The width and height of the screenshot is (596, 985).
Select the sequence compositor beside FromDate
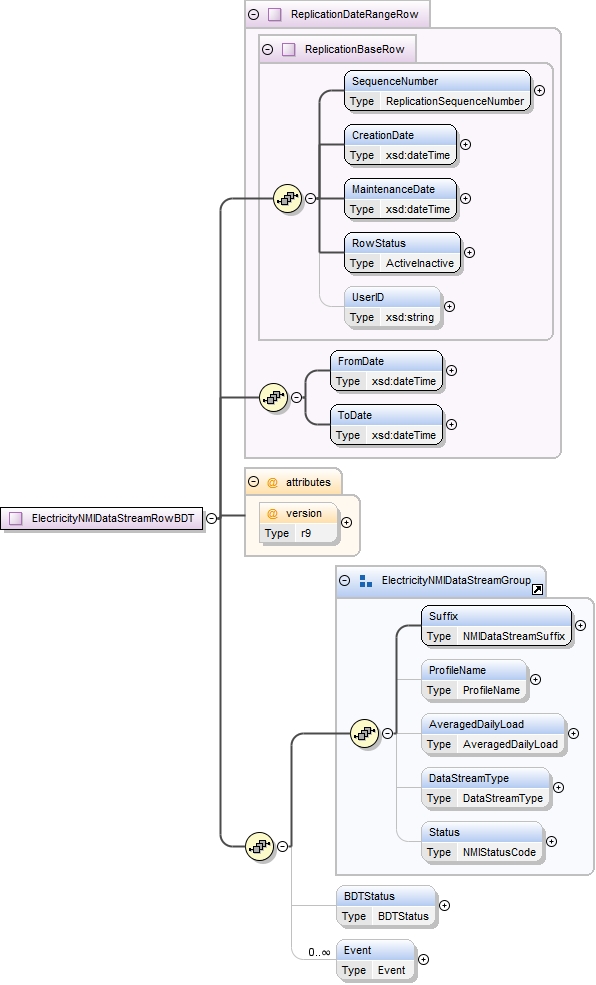(274, 398)
